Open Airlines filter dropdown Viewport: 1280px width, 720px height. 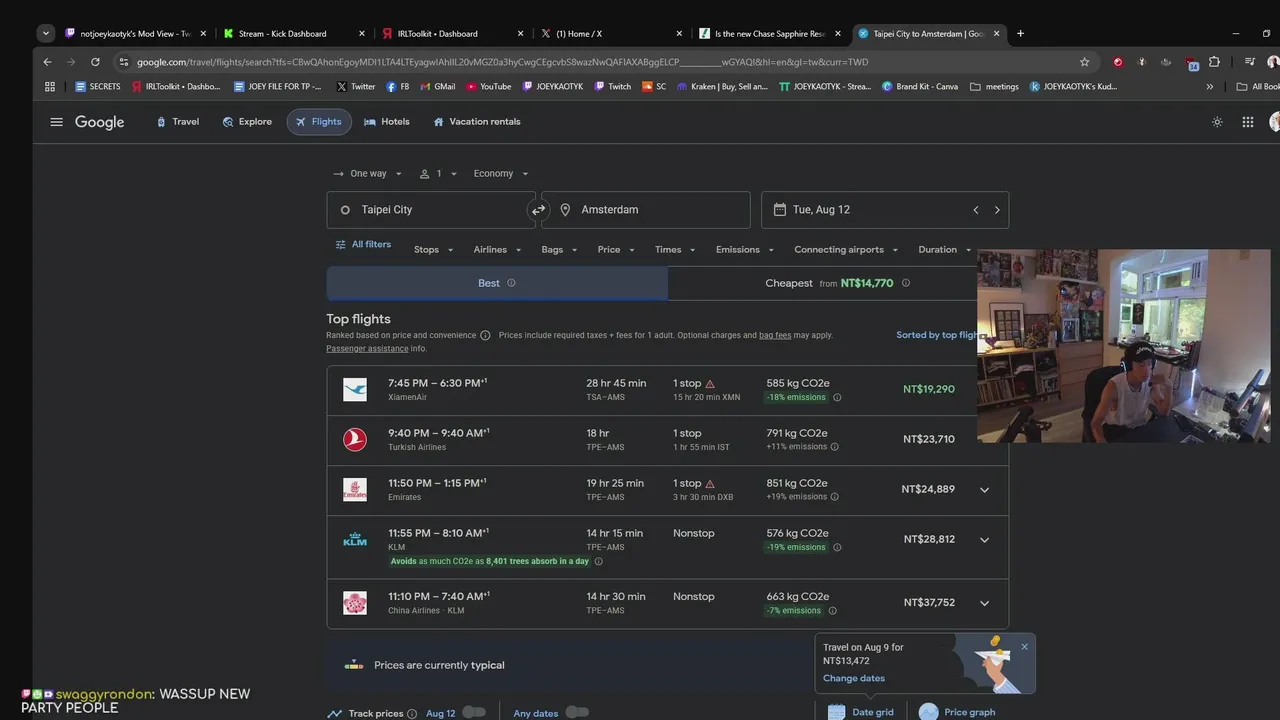coord(497,250)
